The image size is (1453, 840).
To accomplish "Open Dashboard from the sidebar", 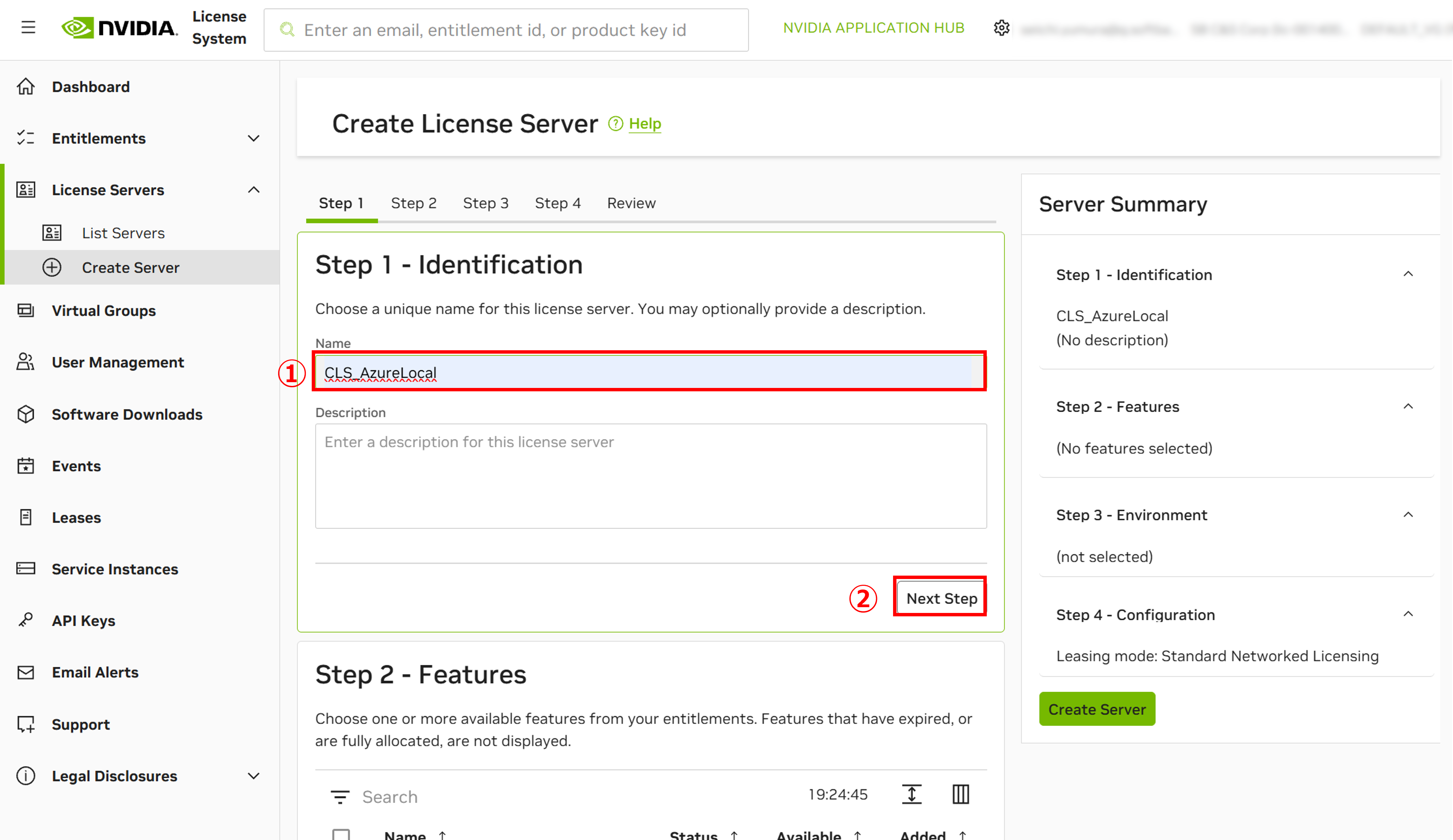I will [x=91, y=87].
